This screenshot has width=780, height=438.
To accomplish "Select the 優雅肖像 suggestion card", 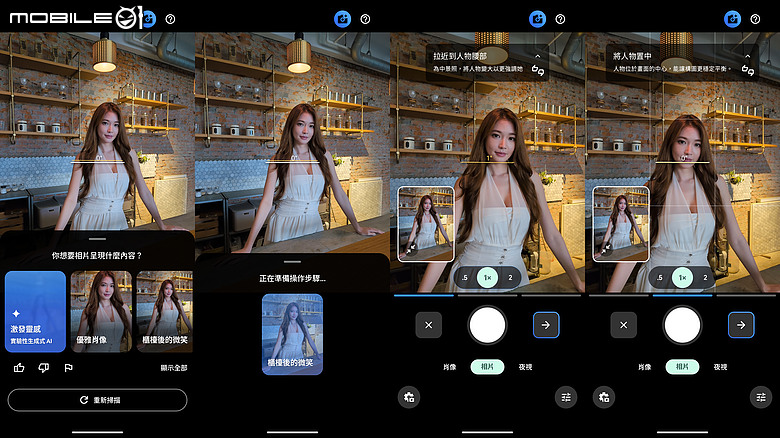I will [101, 312].
